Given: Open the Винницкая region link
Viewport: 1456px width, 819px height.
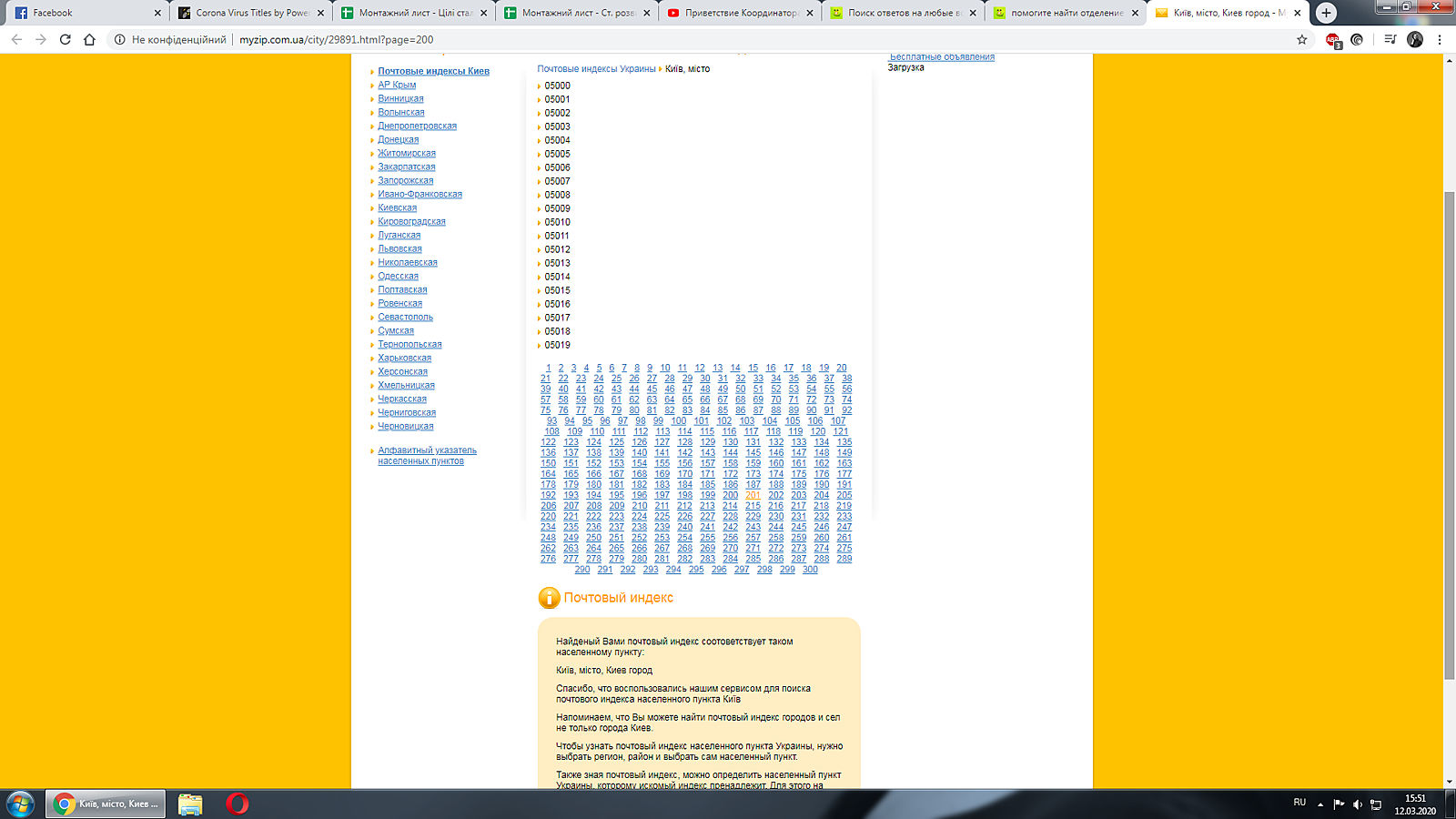Looking at the screenshot, I should [400, 98].
